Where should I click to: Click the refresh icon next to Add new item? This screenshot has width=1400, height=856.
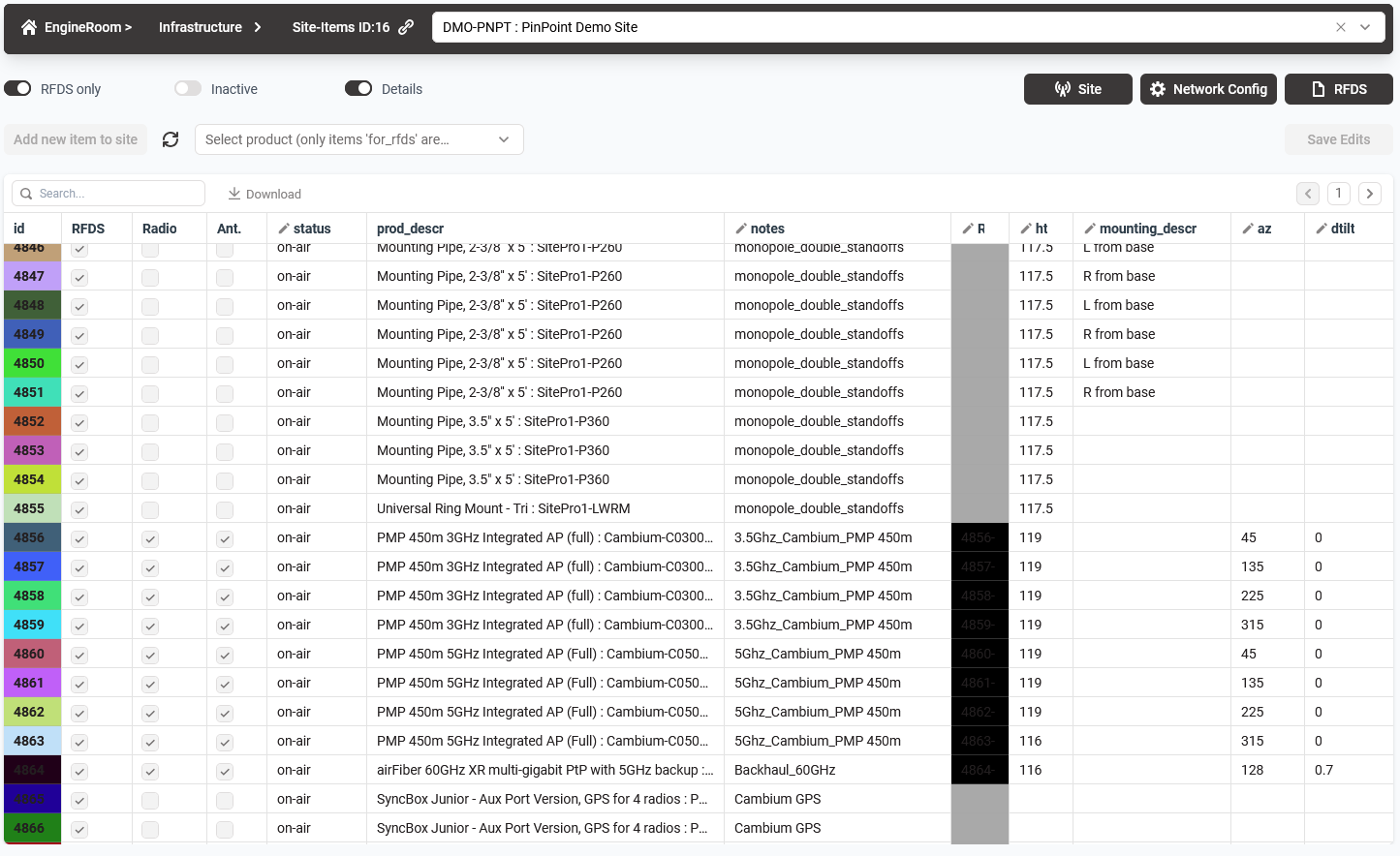click(171, 139)
